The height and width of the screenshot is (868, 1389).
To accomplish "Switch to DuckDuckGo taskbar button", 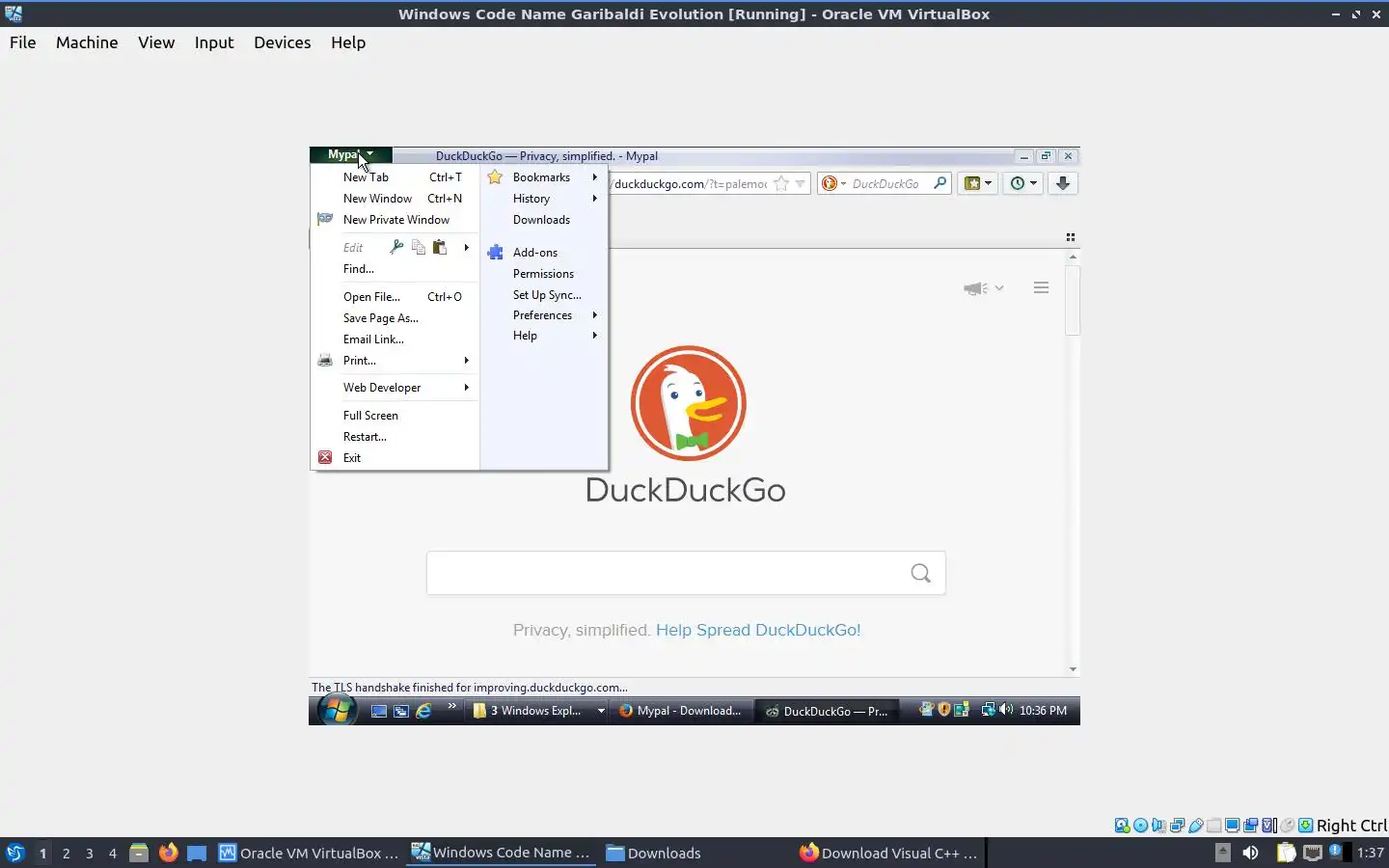I will tap(827, 711).
